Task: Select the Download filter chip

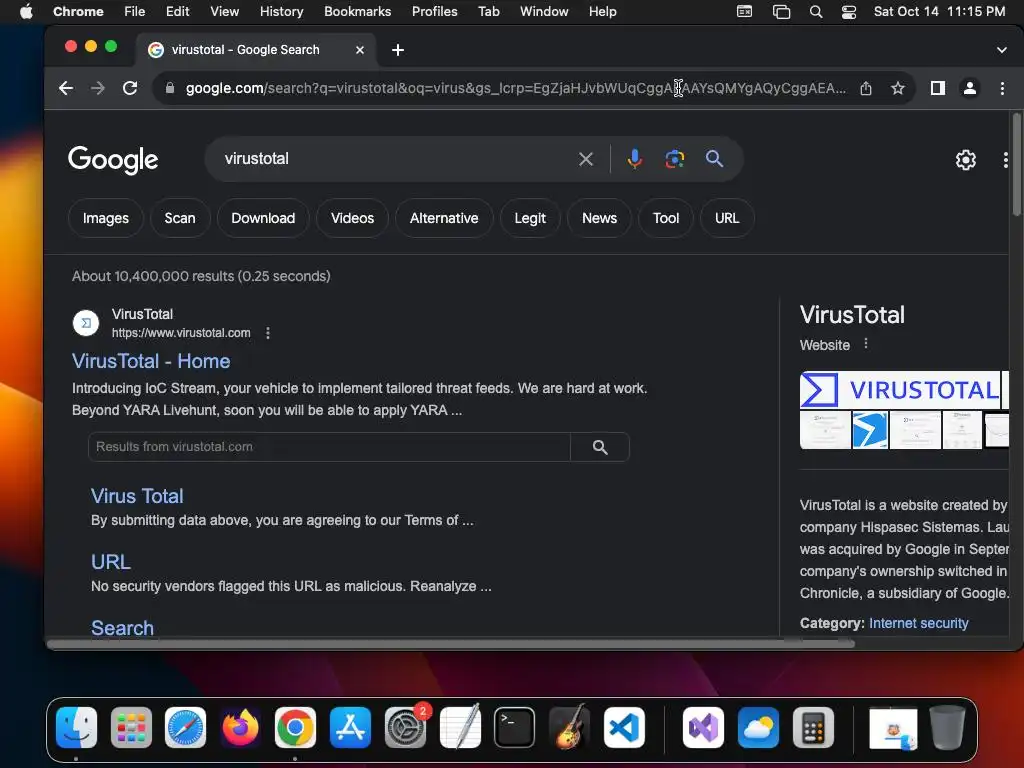Action: [263, 218]
